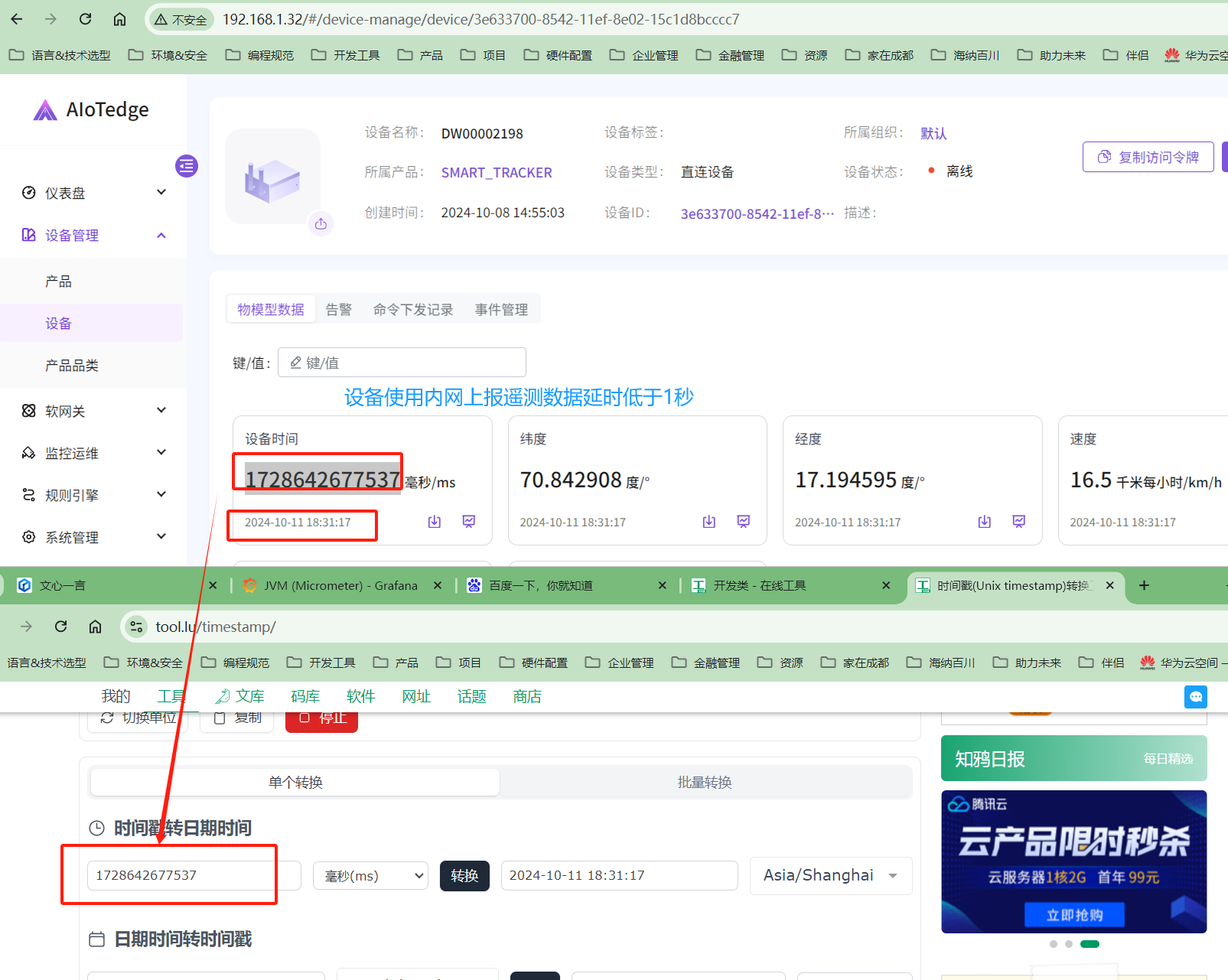This screenshot has height=980, width=1228.
Task: Switch to the 告警 tab
Action: click(338, 309)
